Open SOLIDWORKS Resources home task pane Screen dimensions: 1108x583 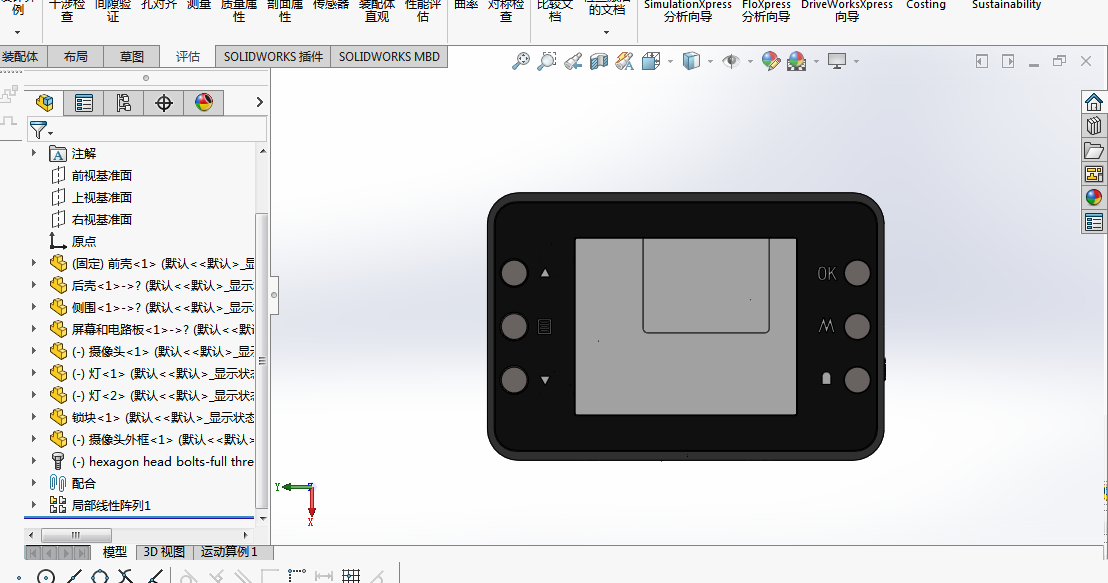pyautogui.click(x=1094, y=102)
